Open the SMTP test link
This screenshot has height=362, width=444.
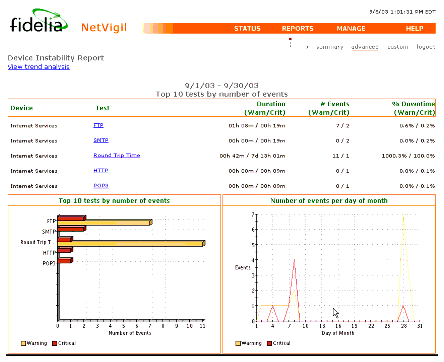pos(101,140)
